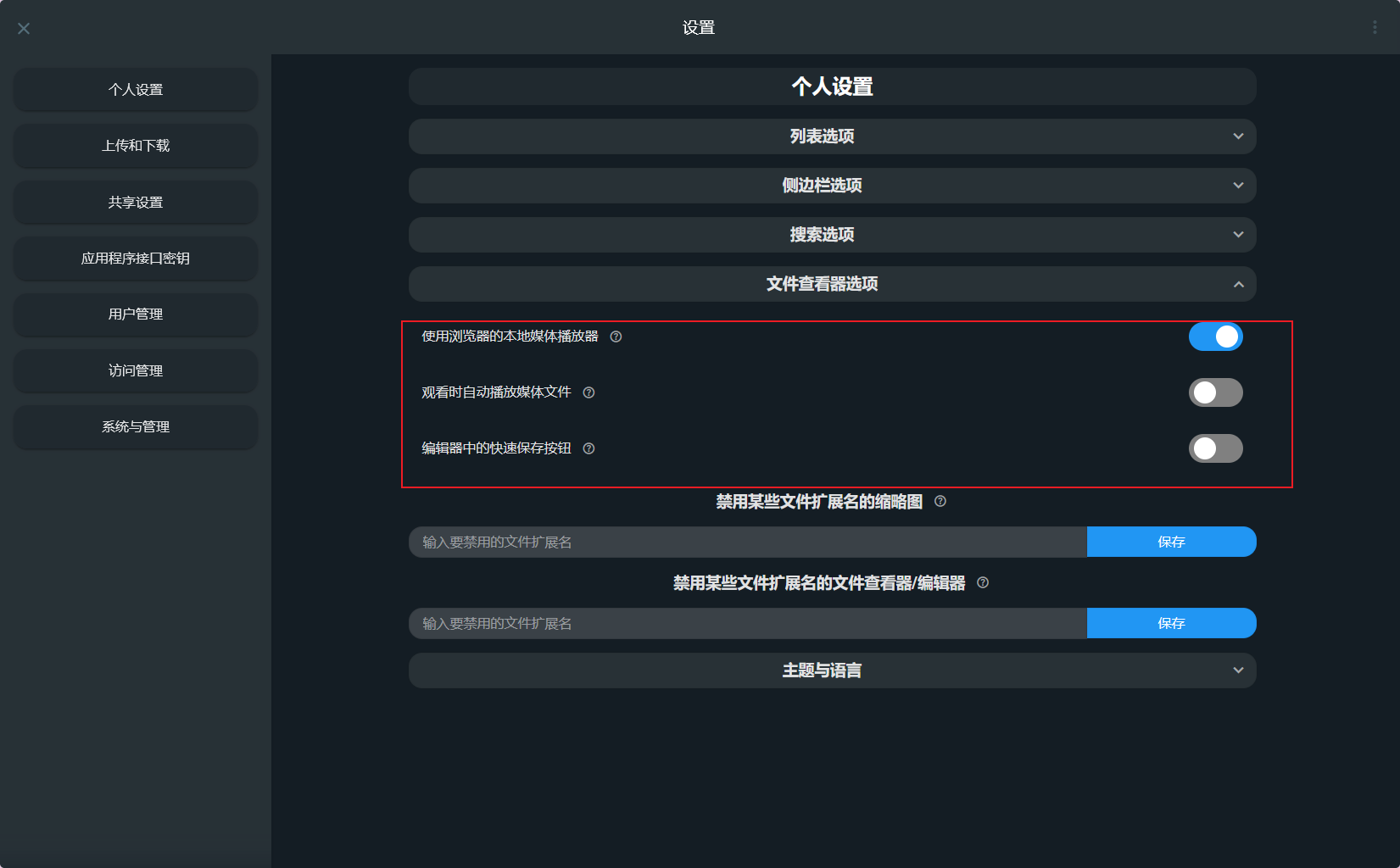This screenshot has height=868, width=1400.
Task: Click the help icon next to 禁用某些文件扩展名的缩略图
Action: coord(940,501)
